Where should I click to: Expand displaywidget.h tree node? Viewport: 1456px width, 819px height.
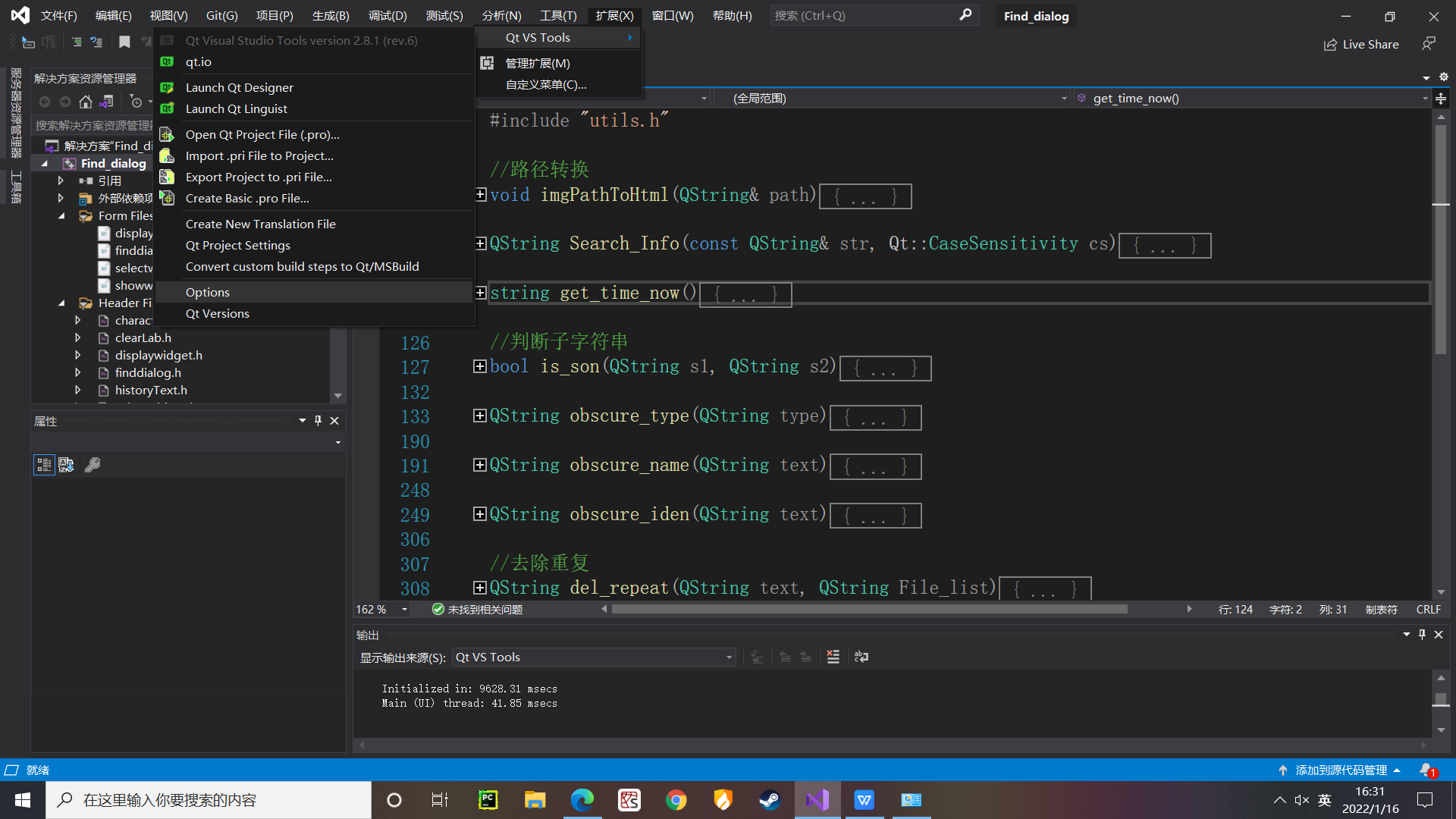[77, 355]
